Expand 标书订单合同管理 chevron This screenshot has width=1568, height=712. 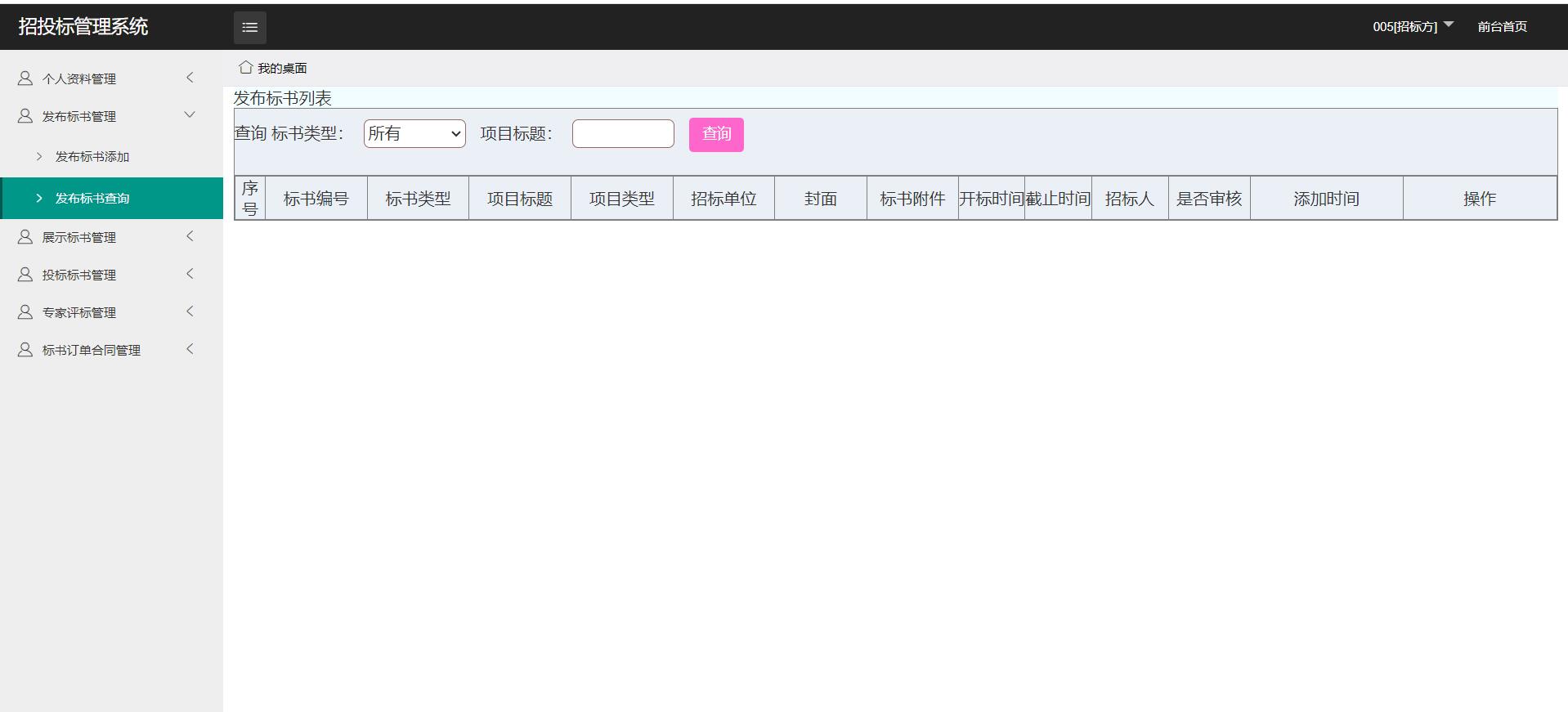point(190,349)
